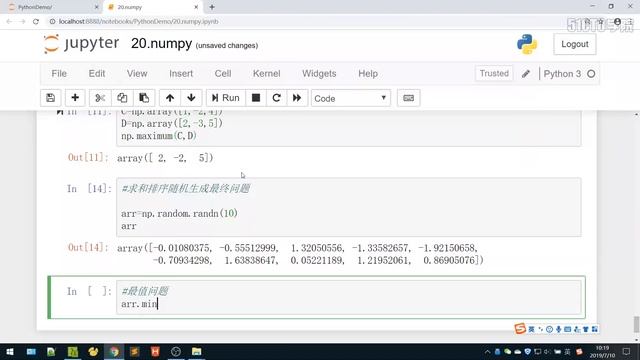The width and height of the screenshot is (640, 360).
Task: Run the current cell
Action: tap(225, 98)
